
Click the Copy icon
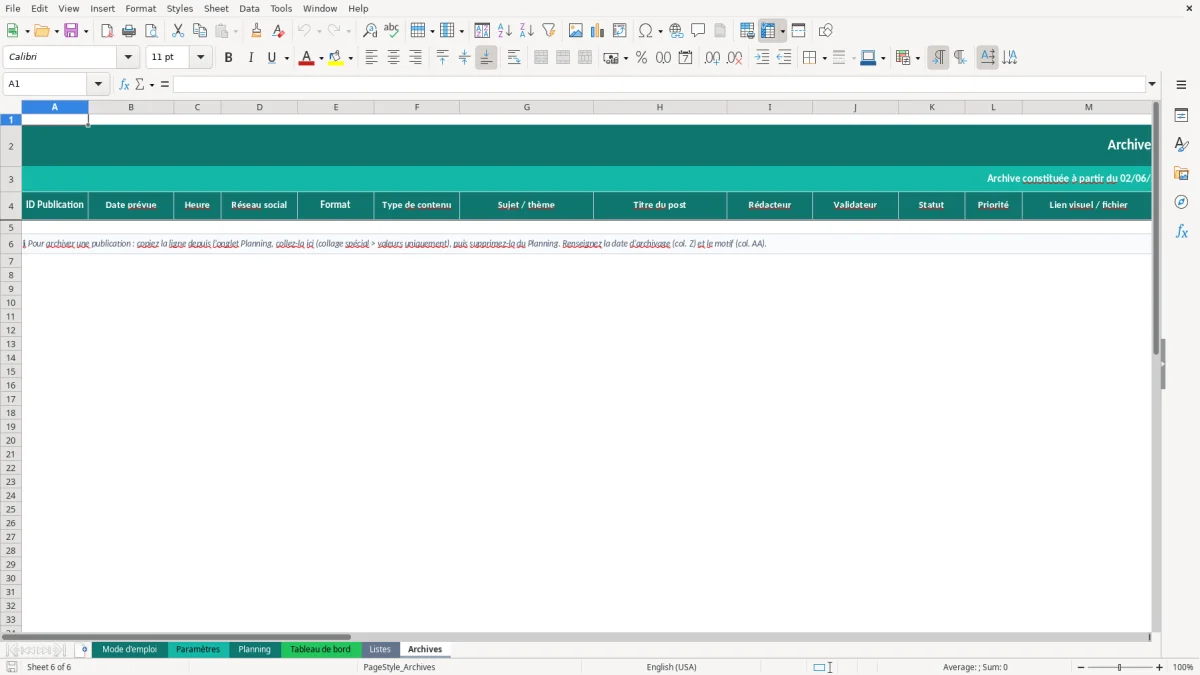[x=200, y=31]
